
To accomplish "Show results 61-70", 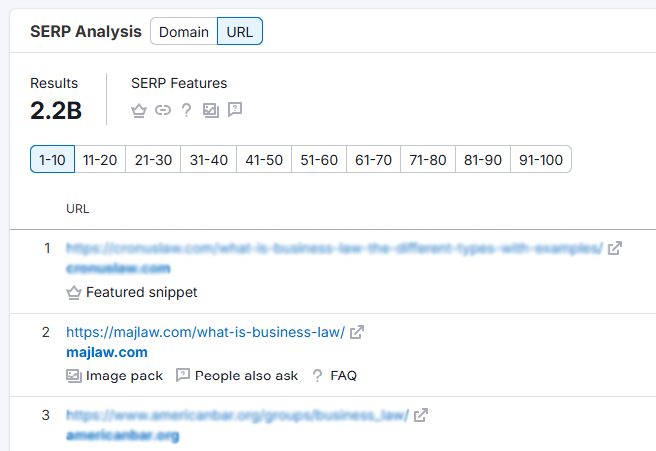I will click(373, 159).
